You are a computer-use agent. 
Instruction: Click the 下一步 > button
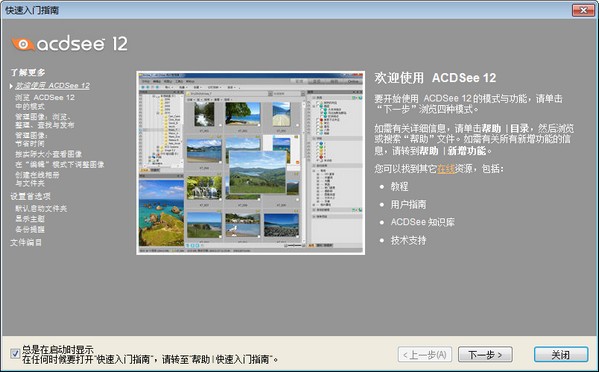(x=485, y=355)
